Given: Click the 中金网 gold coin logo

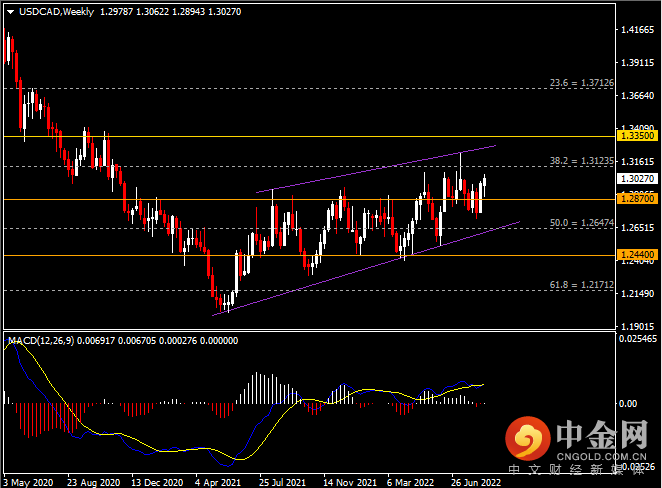Looking at the screenshot, I should 525,439.
